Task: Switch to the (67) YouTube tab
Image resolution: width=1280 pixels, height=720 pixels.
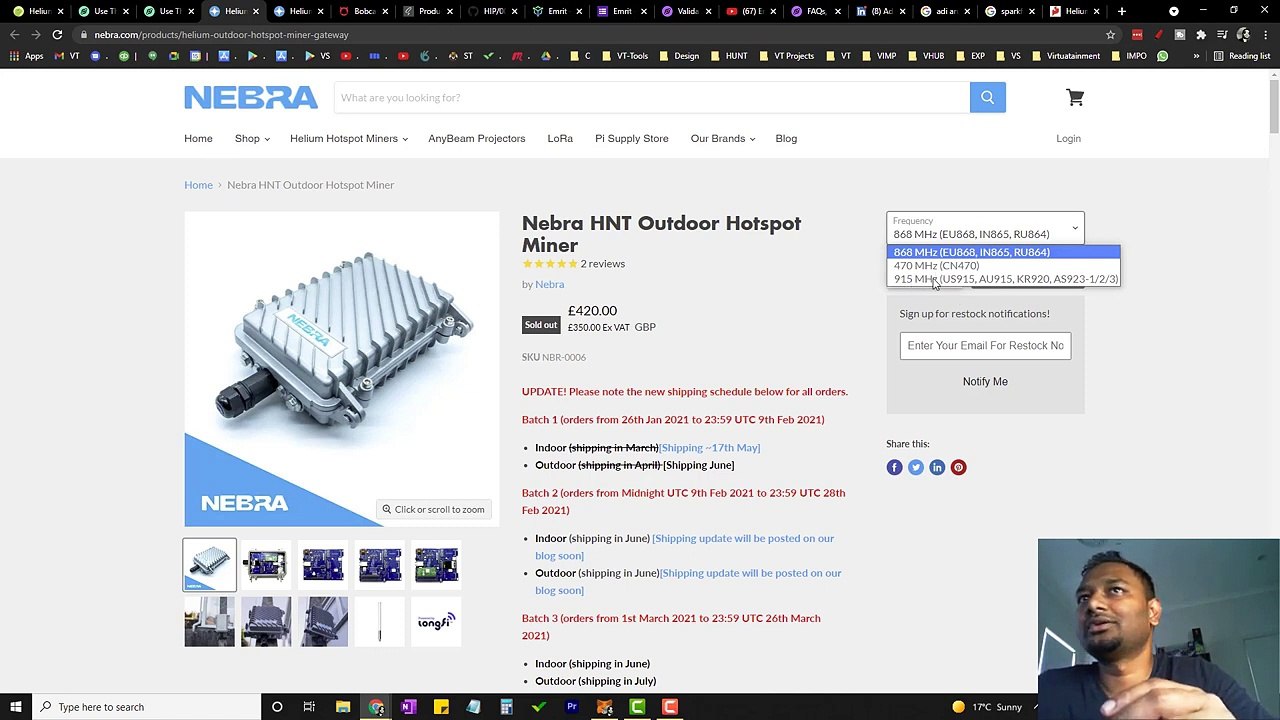Action: [753, 11]
